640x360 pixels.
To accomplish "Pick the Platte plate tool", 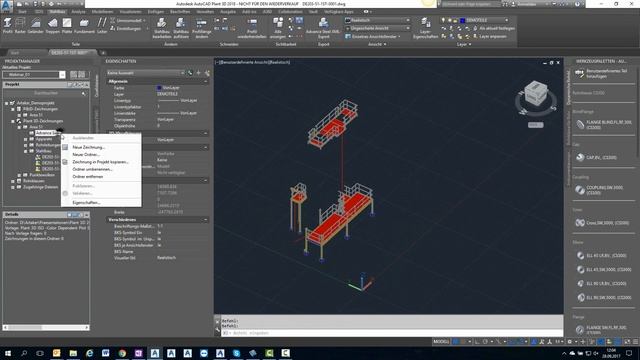I will 67,25.
